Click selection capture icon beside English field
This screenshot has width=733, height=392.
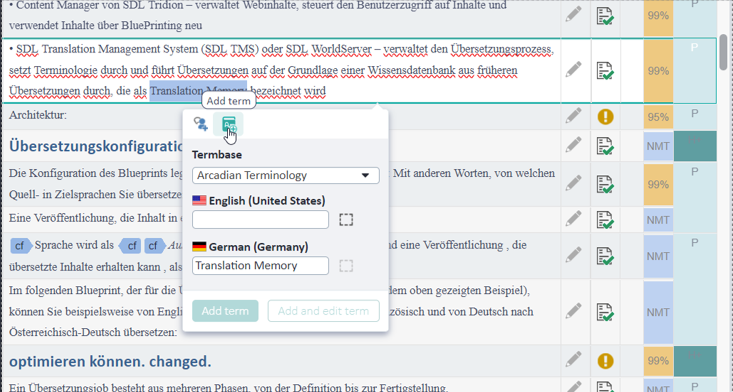346,220
